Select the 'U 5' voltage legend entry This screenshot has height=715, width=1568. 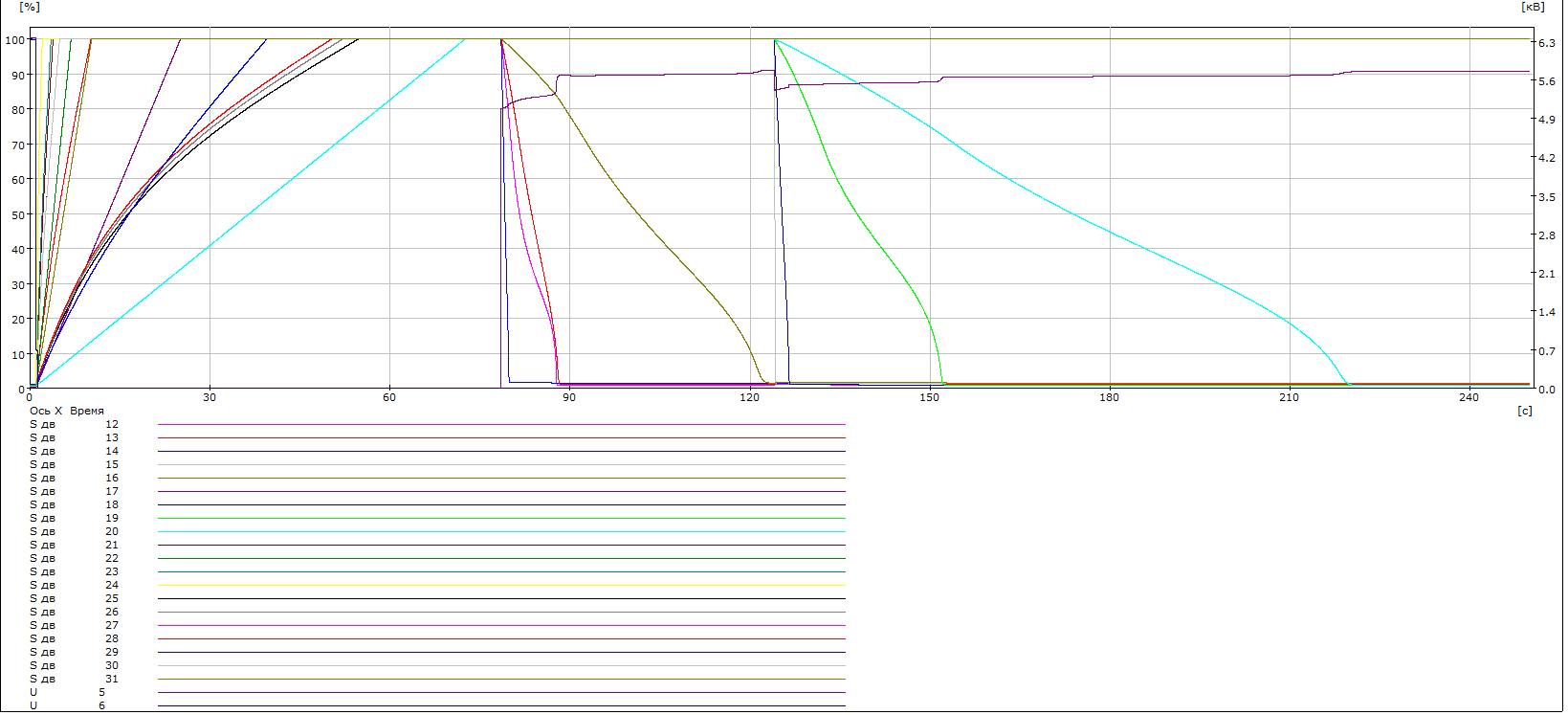[x=67, y=692]
